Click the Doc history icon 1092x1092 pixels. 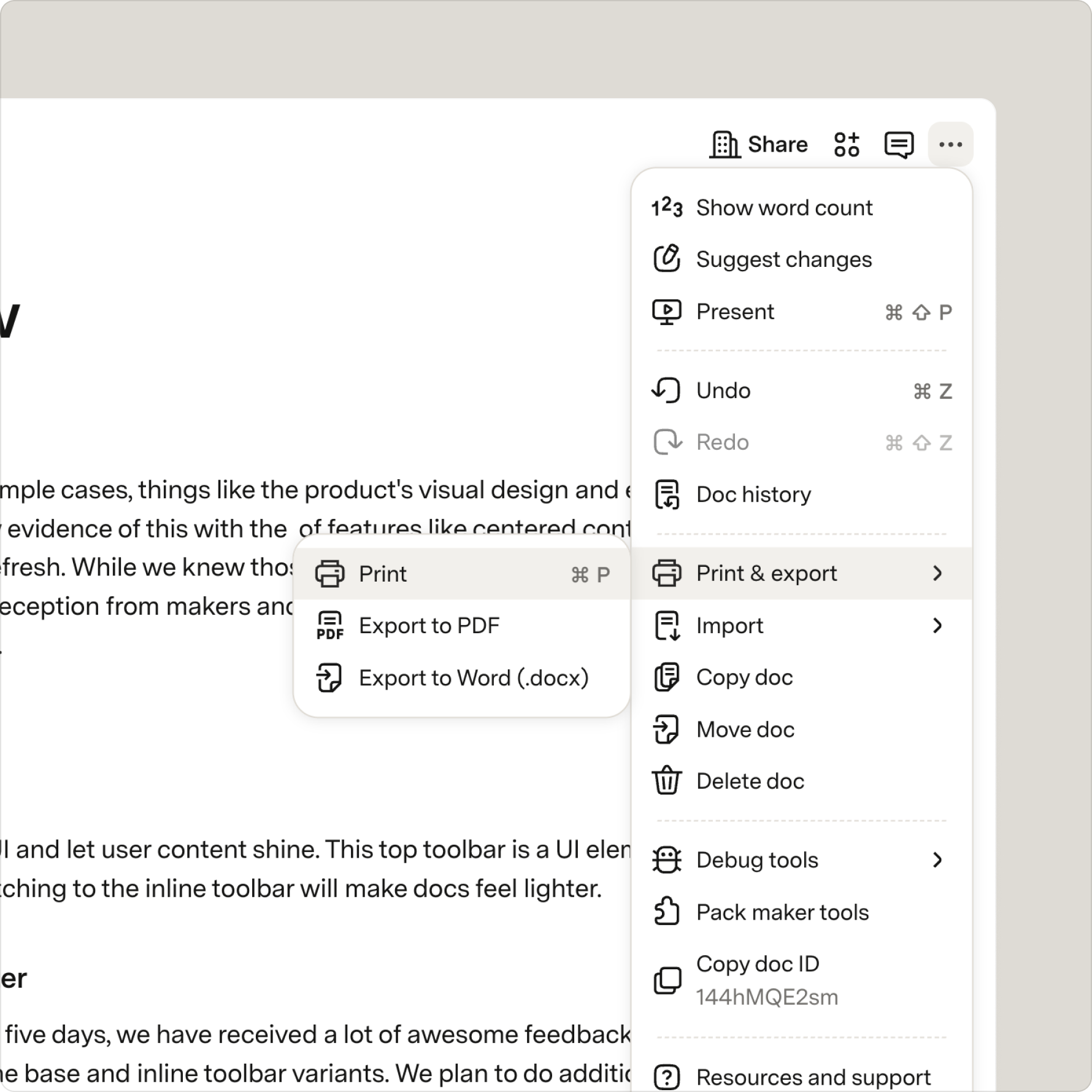tap(667, 494)
